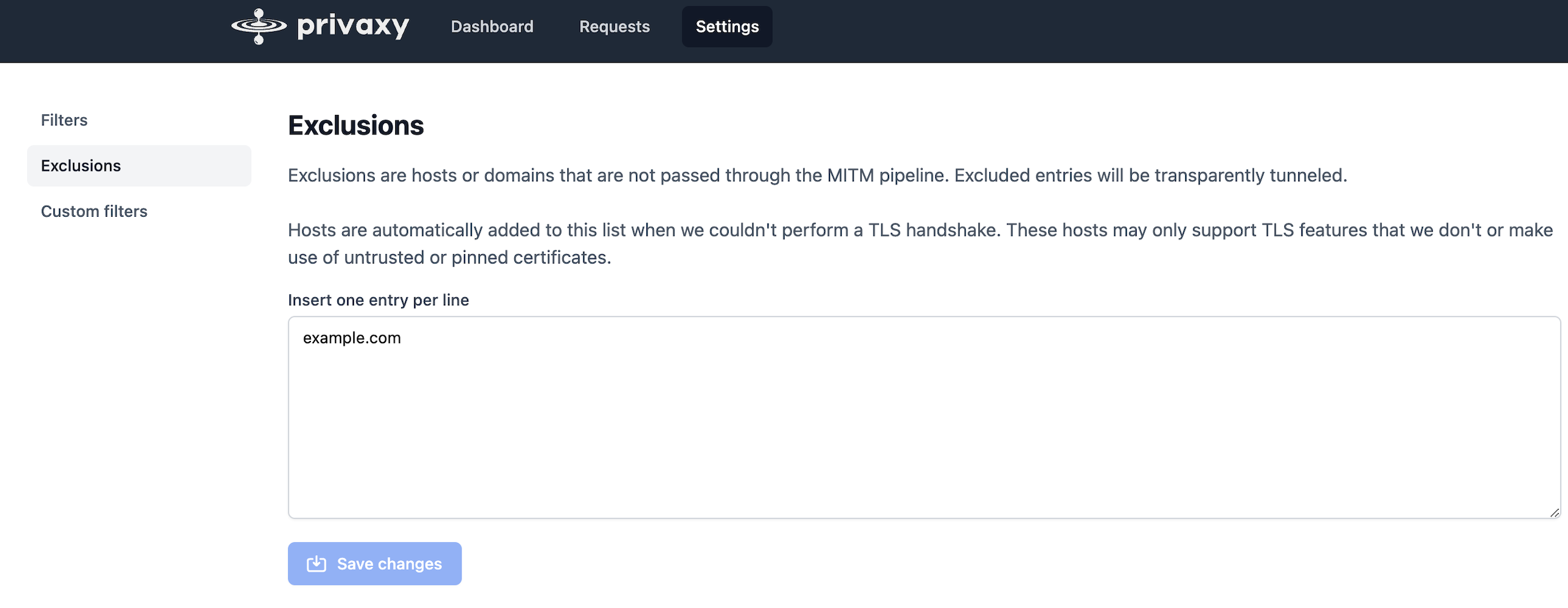The image size is (1568, 608).
Task: Click the Save changes button
Action: (374, 563)
